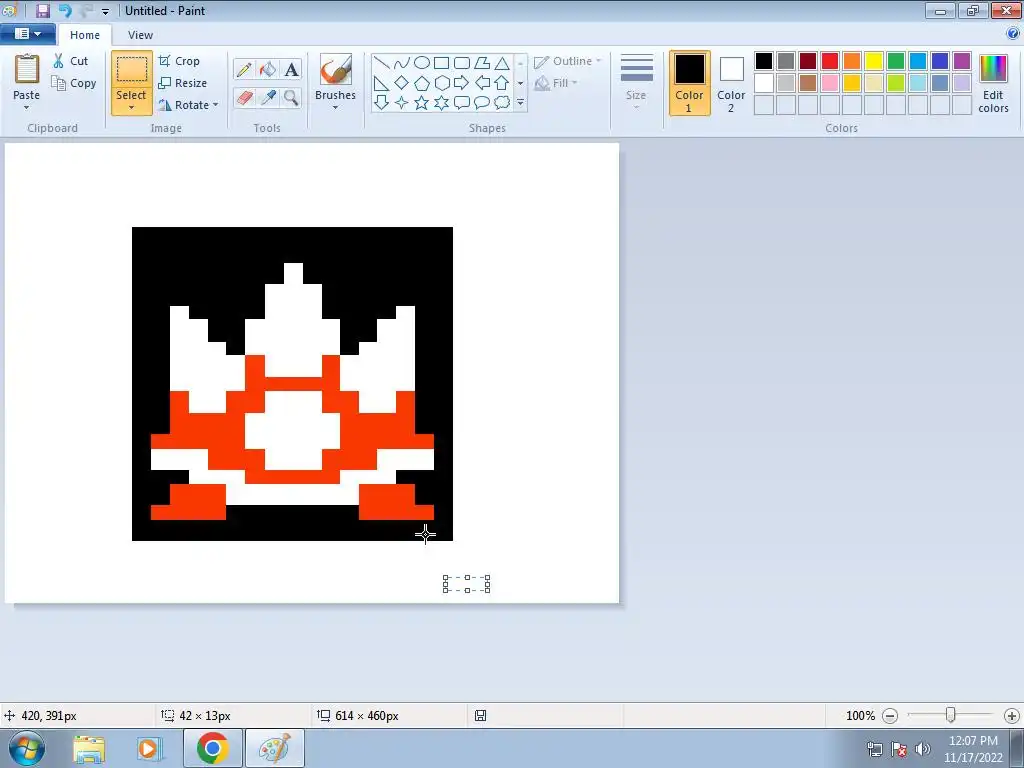
Task: Select the Hexagon shape
Action: pyautogui.click(x=441, y=83)
